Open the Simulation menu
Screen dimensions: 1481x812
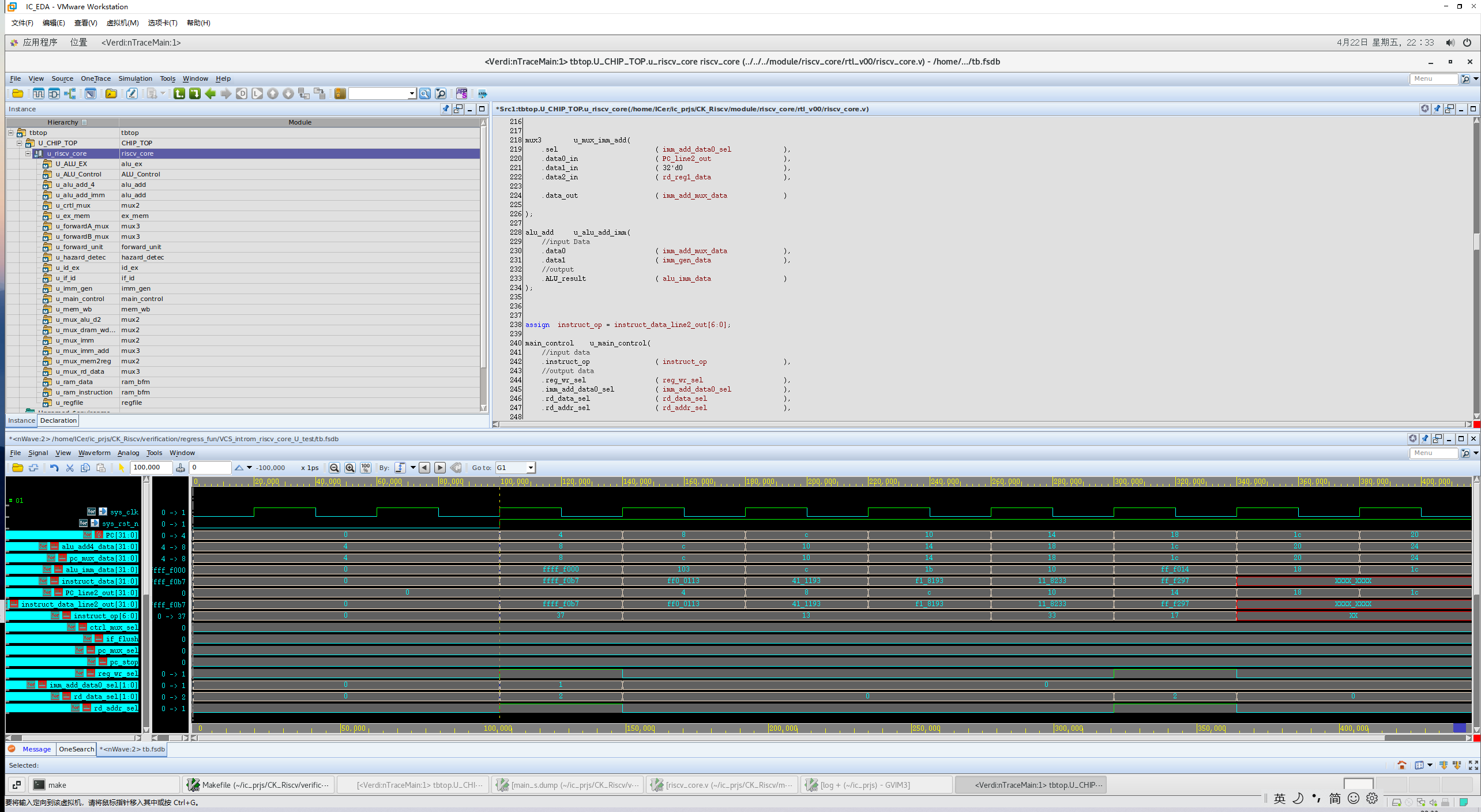135,78
